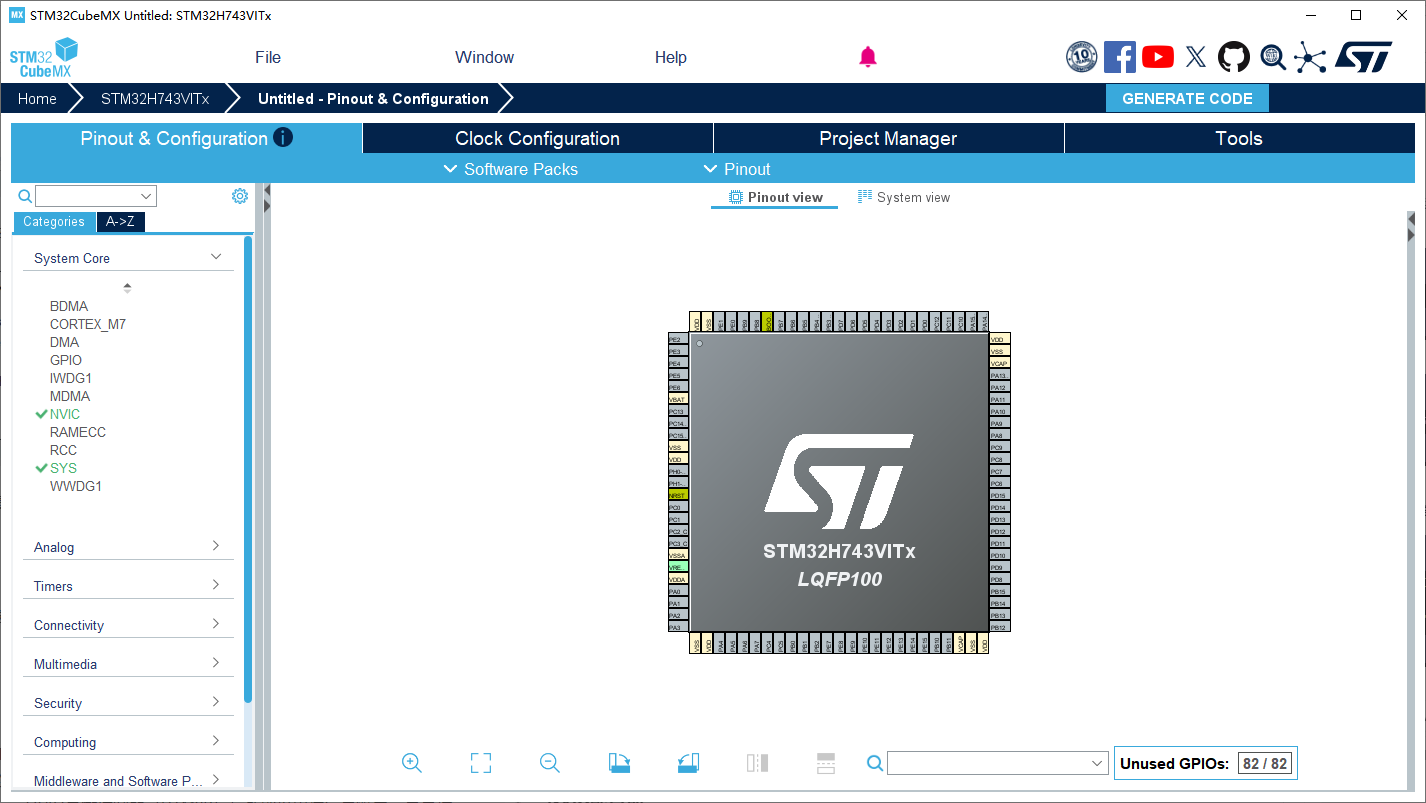This screenshot has width=1426, height=803.
Task: Click the vertical split view icon
Action: (757, 763)
